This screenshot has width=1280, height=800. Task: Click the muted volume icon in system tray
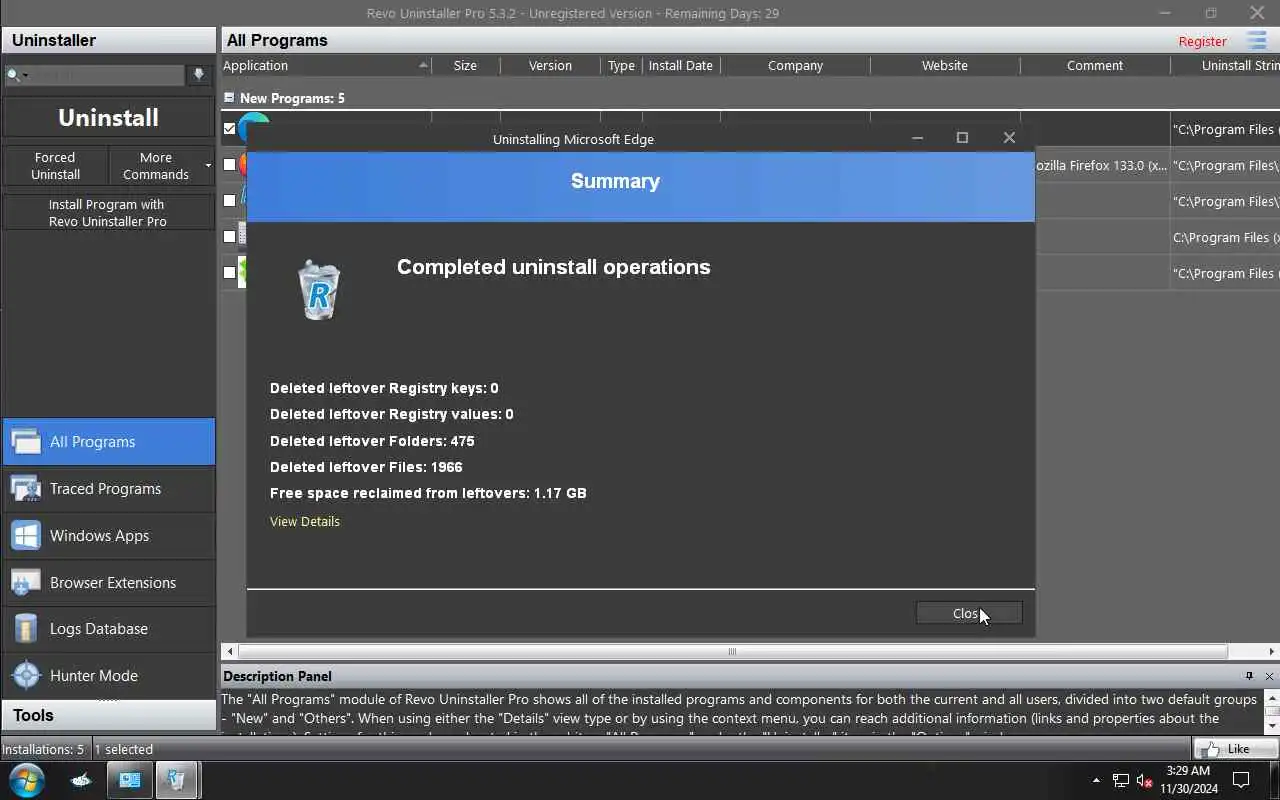pos(1145,780)
